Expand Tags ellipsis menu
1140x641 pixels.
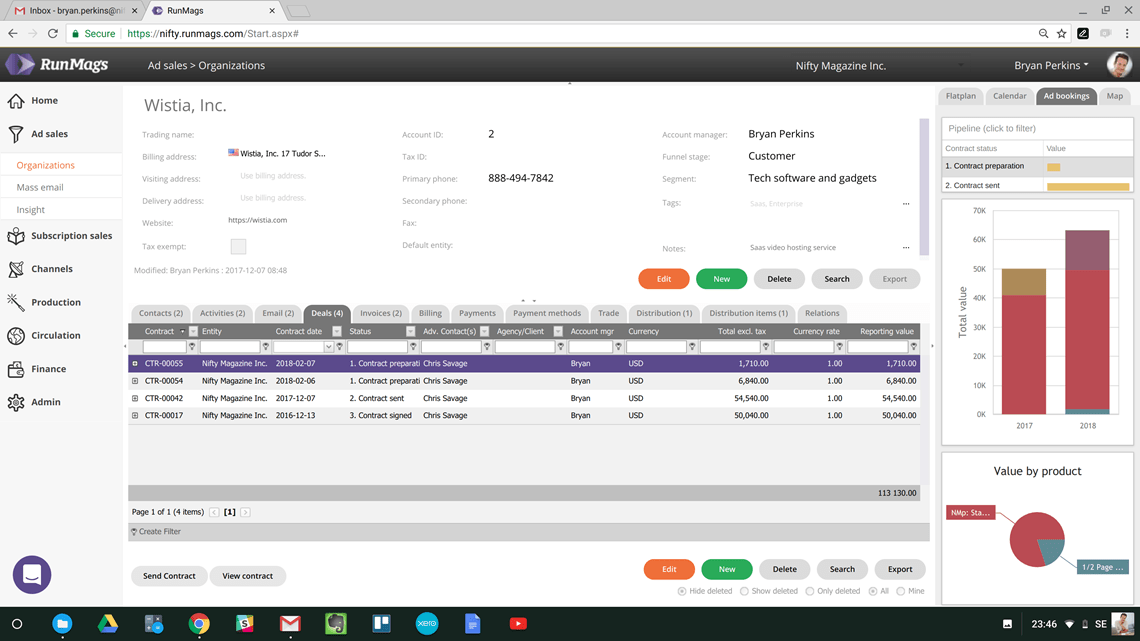click(x=906, y=203)
